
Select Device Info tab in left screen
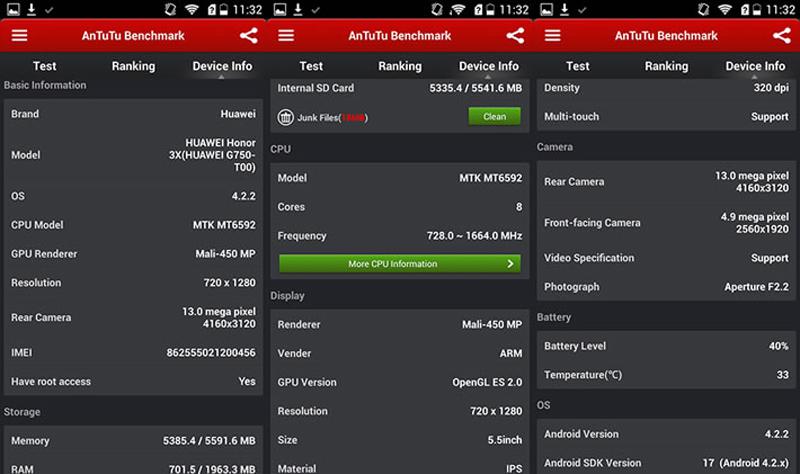pyautogui.click(x=222, y=66)
